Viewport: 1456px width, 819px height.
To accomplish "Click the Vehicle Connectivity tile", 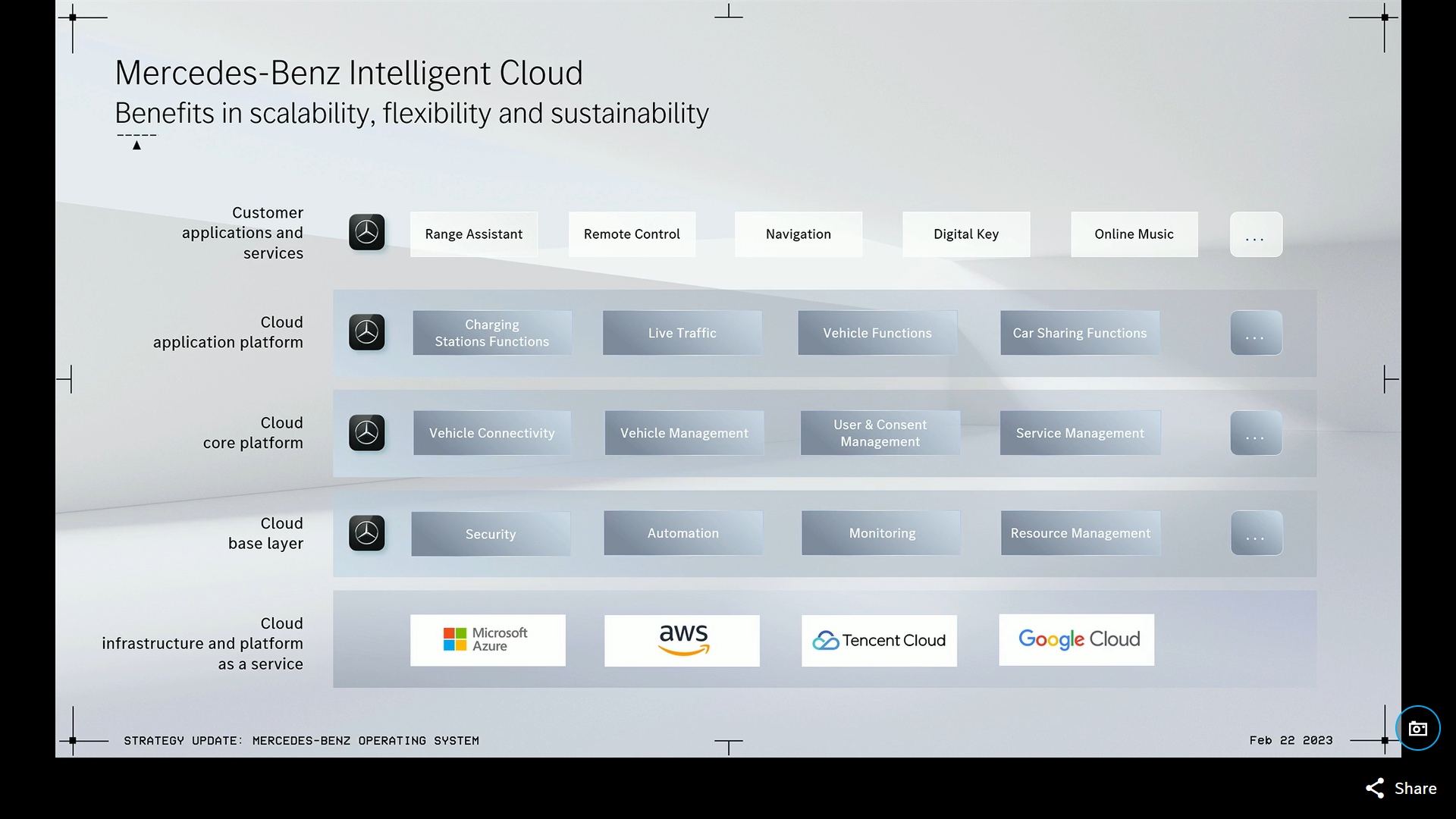I will [492, 433].
